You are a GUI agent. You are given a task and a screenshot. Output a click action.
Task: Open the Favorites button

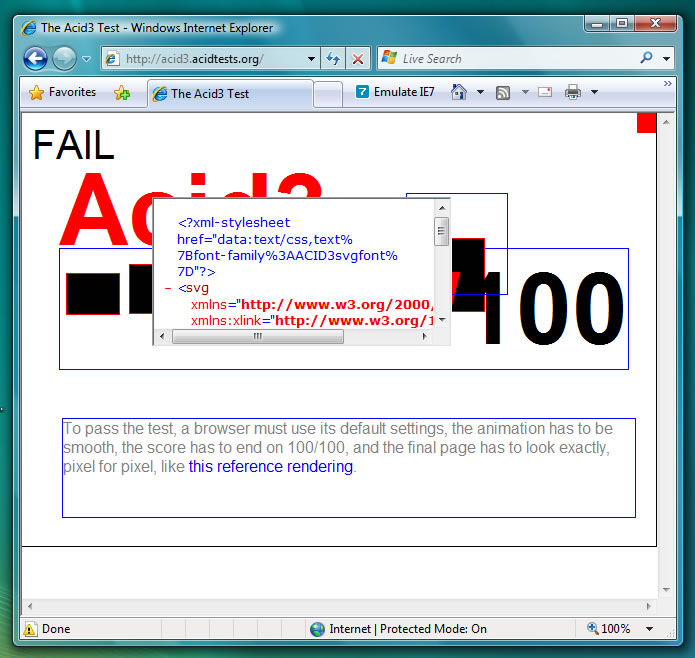click(x=63, y=93)
